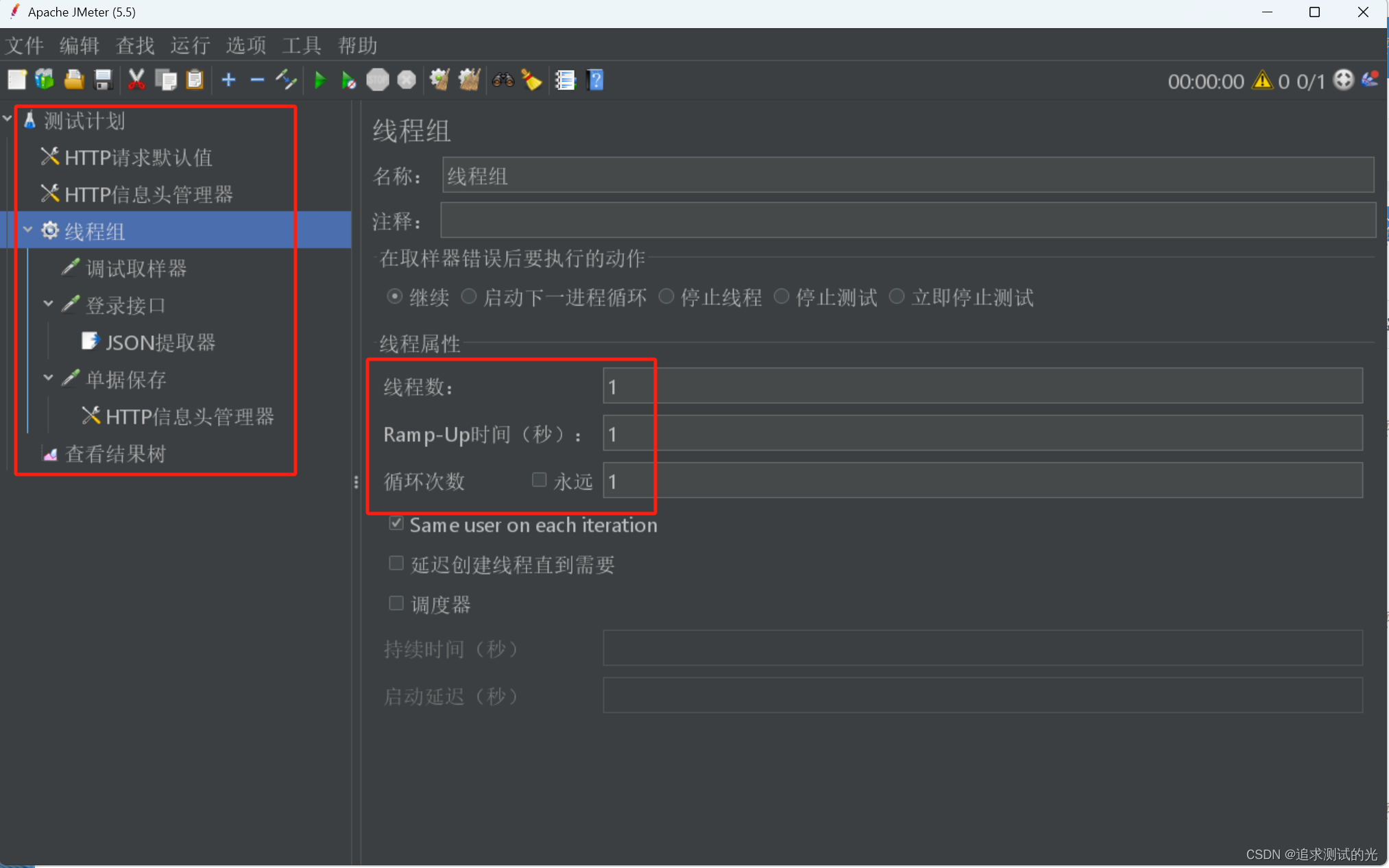Click Start no pauses icon
The image size is (1389, 868).
(x=348, y=80)
